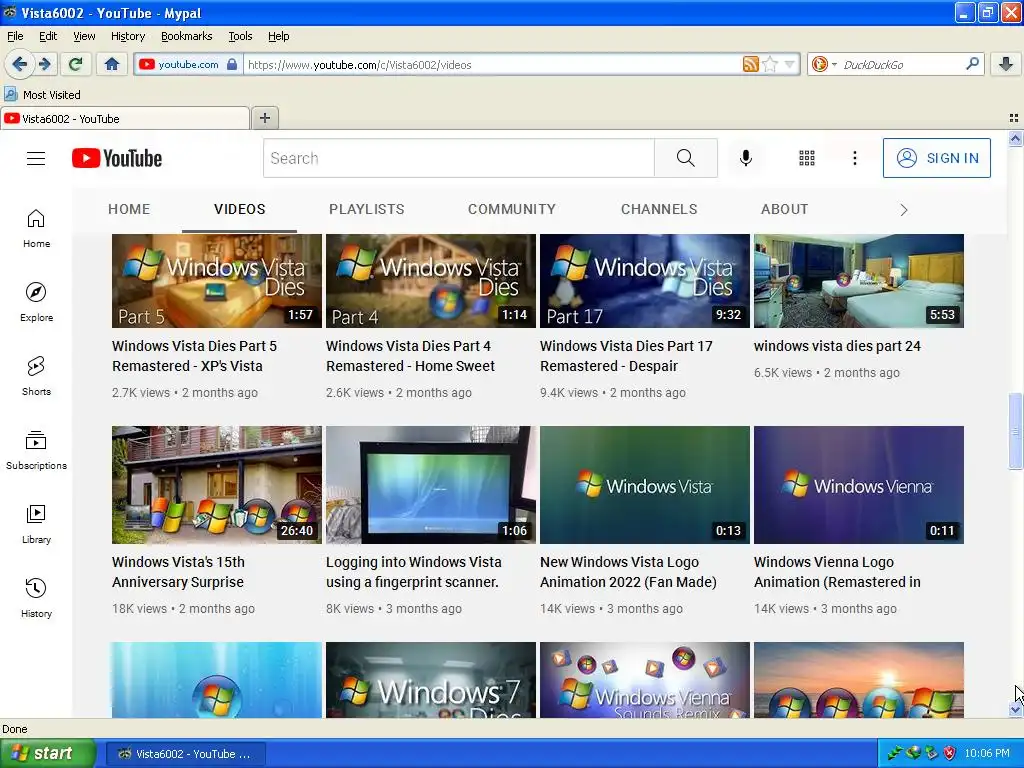Click the YouTube search magnifier button
Image resolution: width=1024 pixels, height=768 pixels.
[x=686, y=158]
